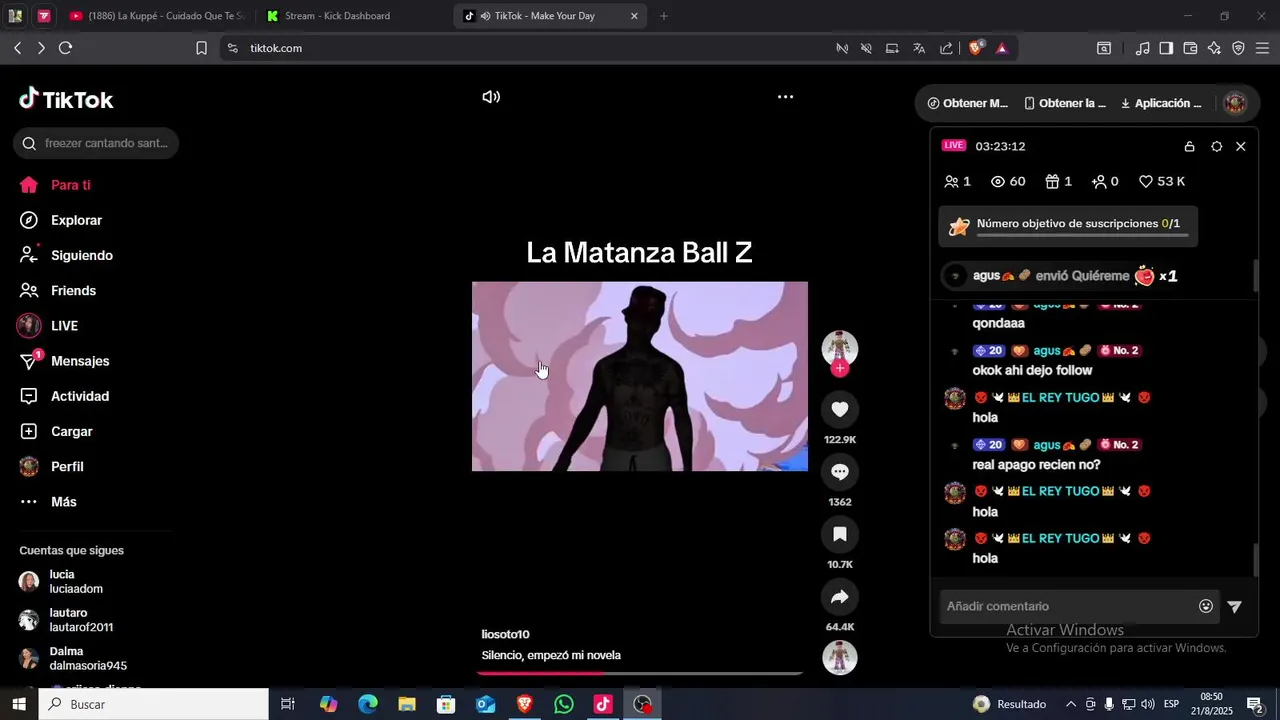The width and height of the screenshot is (1280, 720).
Task: Click the 53 K likes heart
Action: [1162, 181]
